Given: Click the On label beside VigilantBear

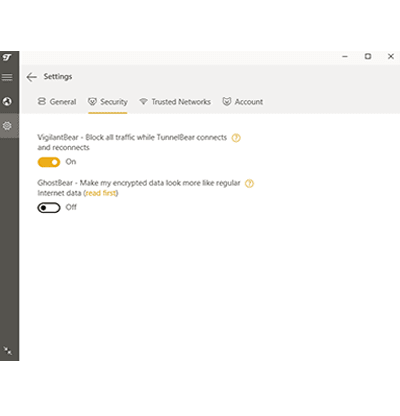Looking at the screenshot, I should click(x=71, y=162).
